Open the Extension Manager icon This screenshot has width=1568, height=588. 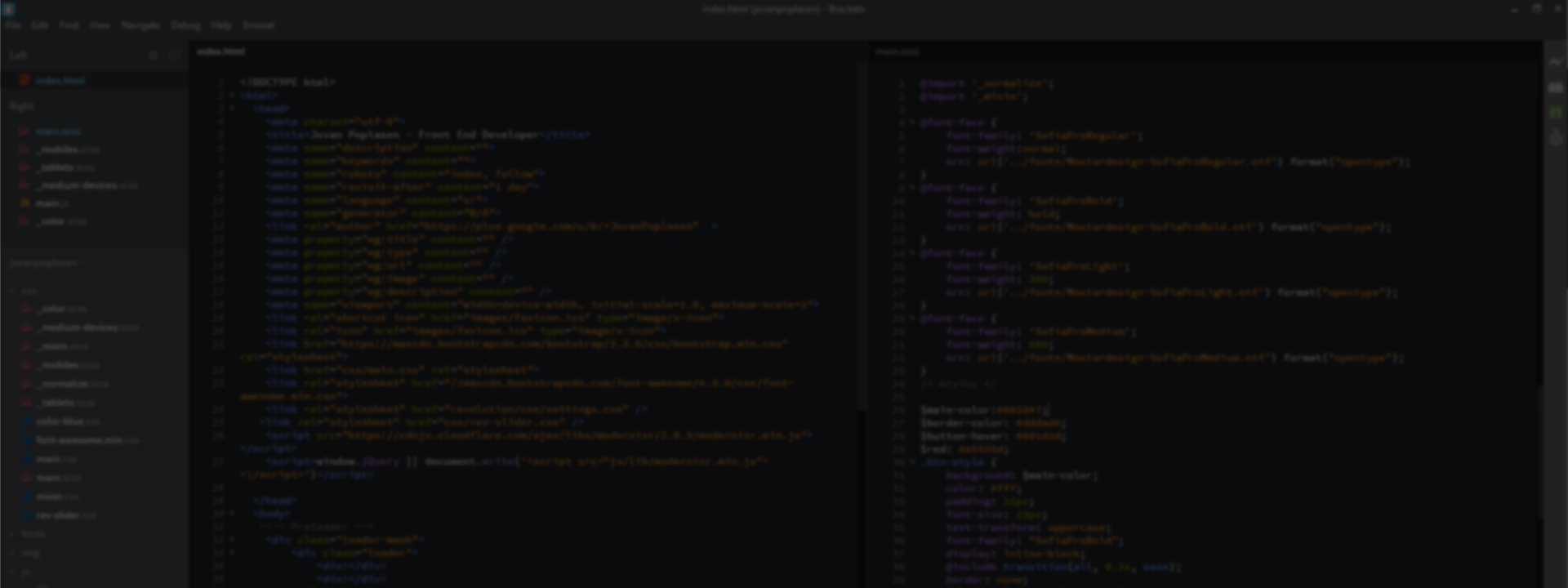1556,87
